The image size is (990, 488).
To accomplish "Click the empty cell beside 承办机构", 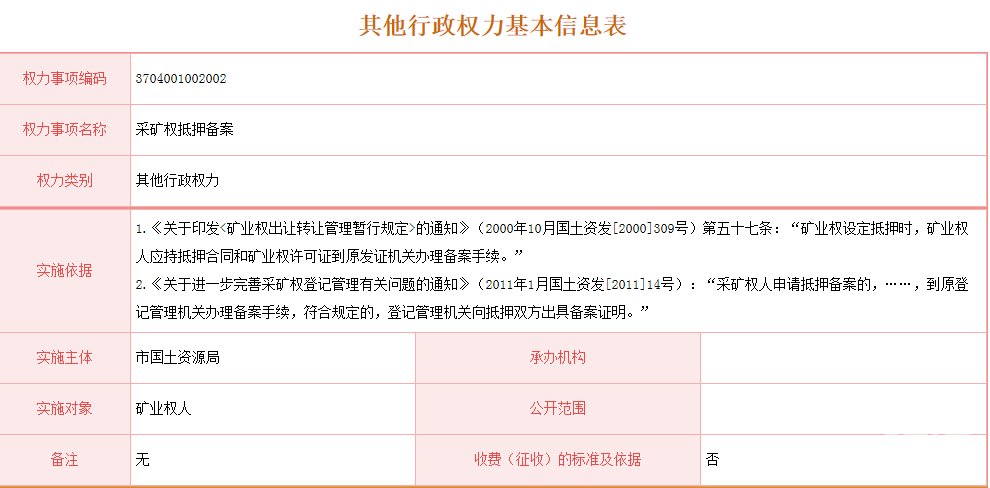I will [x=843, y=357].
